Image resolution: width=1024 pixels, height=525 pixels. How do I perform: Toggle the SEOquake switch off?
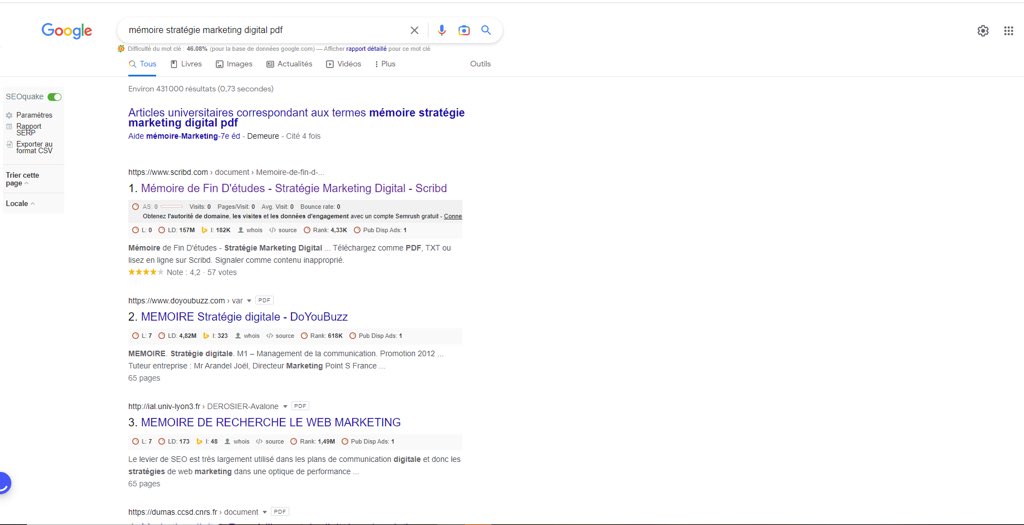(x=55, y=97)
